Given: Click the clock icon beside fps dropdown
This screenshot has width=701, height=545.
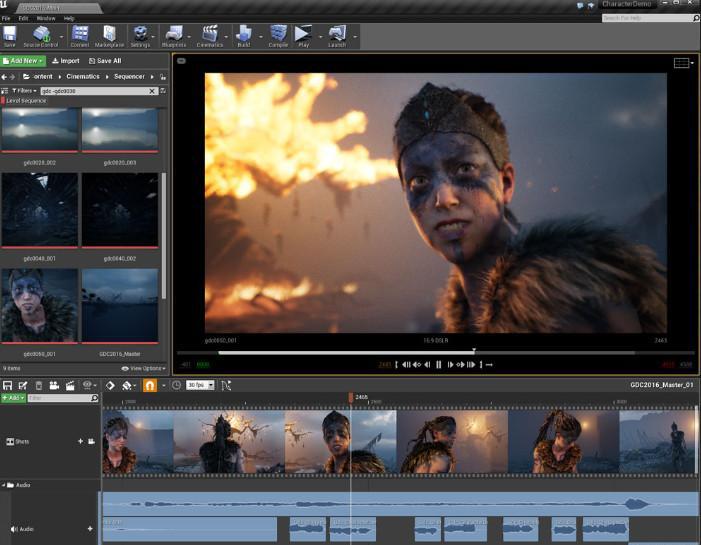Looking at the screenshot, I should pos(177,385).
